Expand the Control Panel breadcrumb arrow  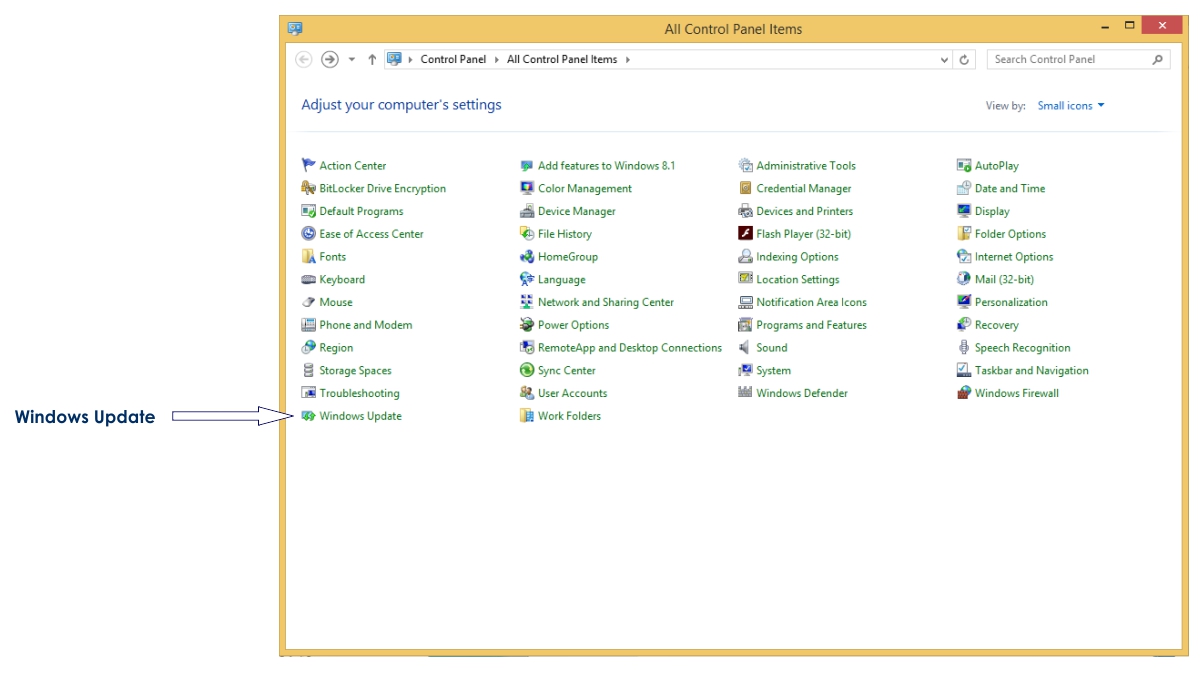point(497,60)
